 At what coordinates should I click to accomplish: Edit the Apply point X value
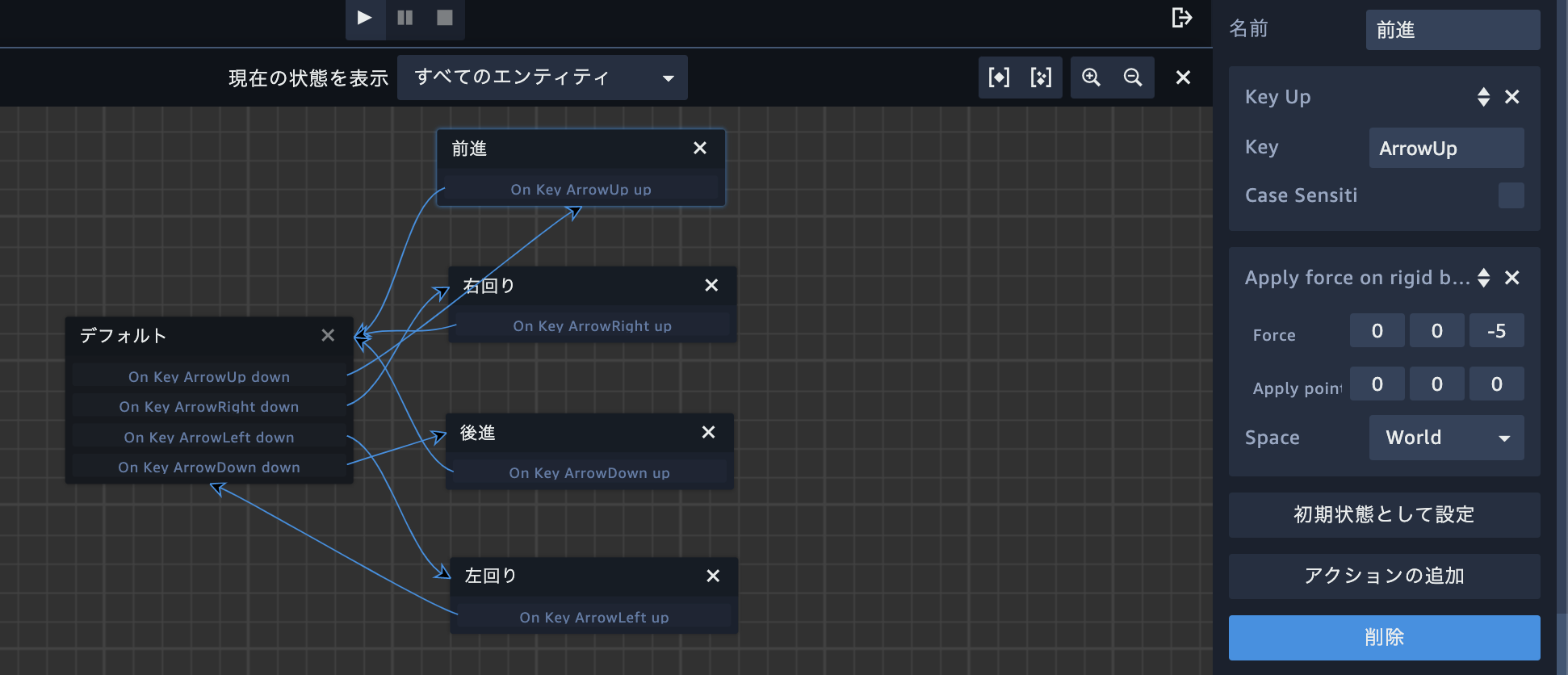coord(1377,384)
